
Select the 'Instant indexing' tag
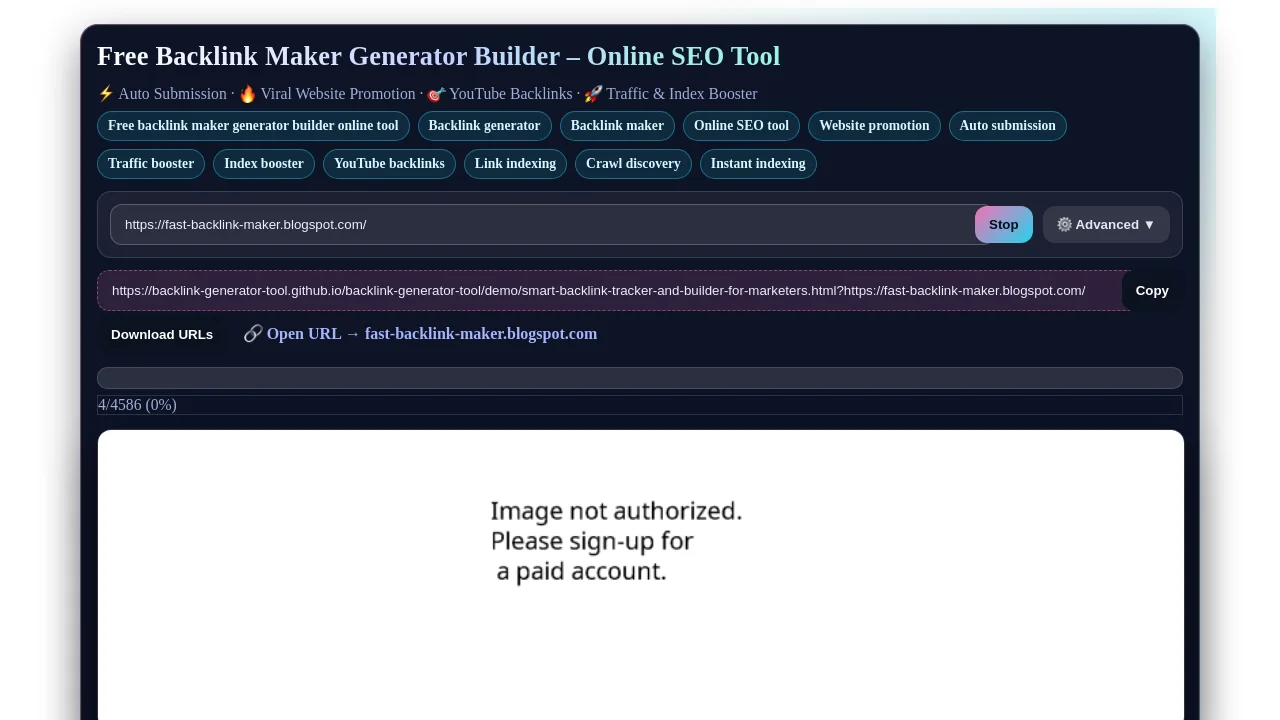tap(758, 164)
